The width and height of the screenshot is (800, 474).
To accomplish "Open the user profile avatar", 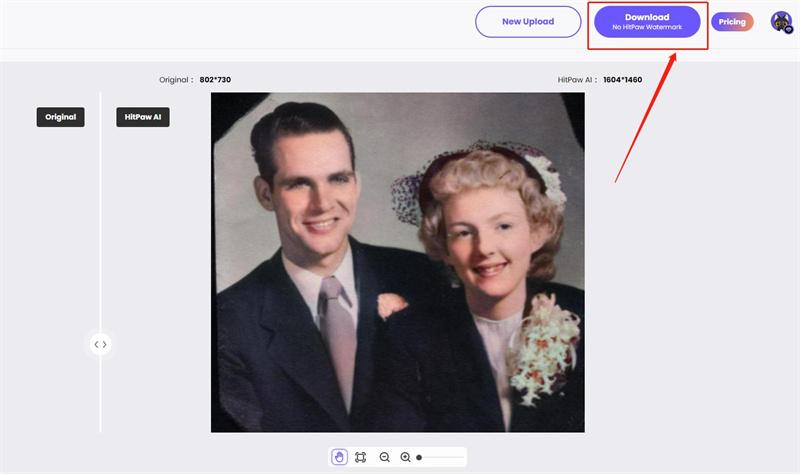I will point(780,21).
